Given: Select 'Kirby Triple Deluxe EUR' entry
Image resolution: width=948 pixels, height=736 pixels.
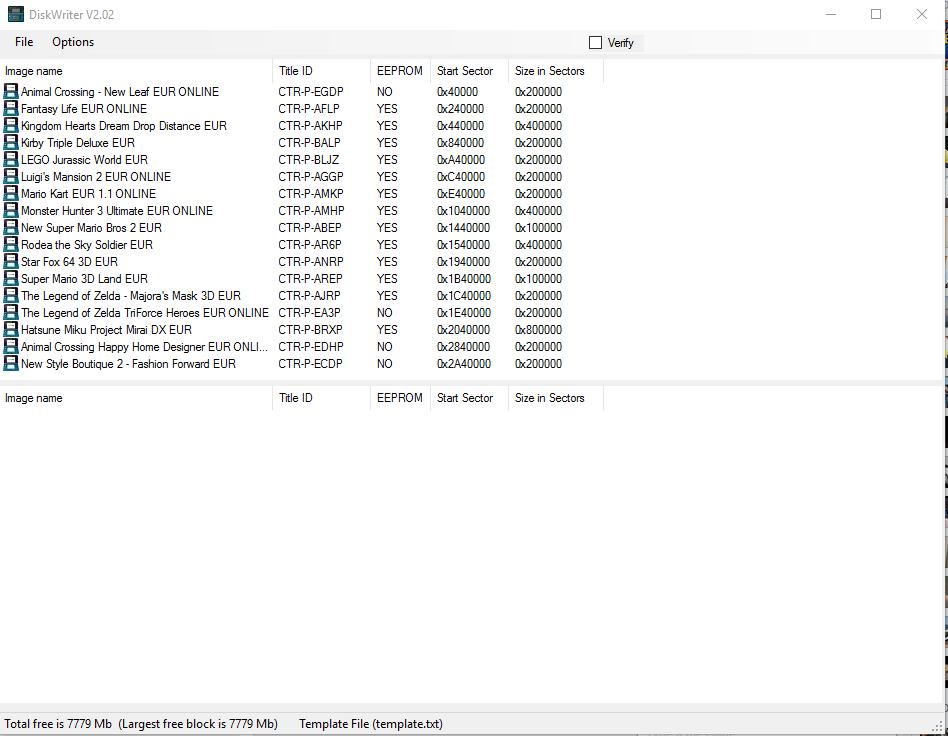Looking at the screenshot, I should [78, 142].
